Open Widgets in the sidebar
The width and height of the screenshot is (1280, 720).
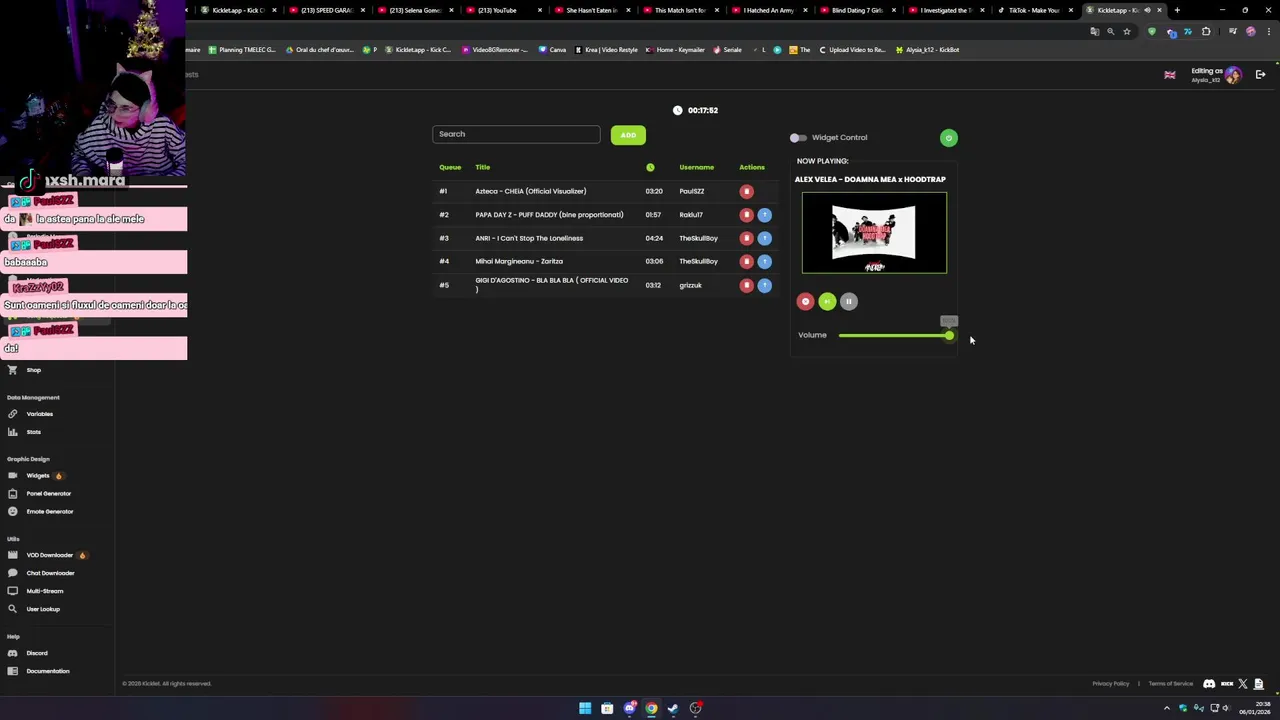coord(38,476)
